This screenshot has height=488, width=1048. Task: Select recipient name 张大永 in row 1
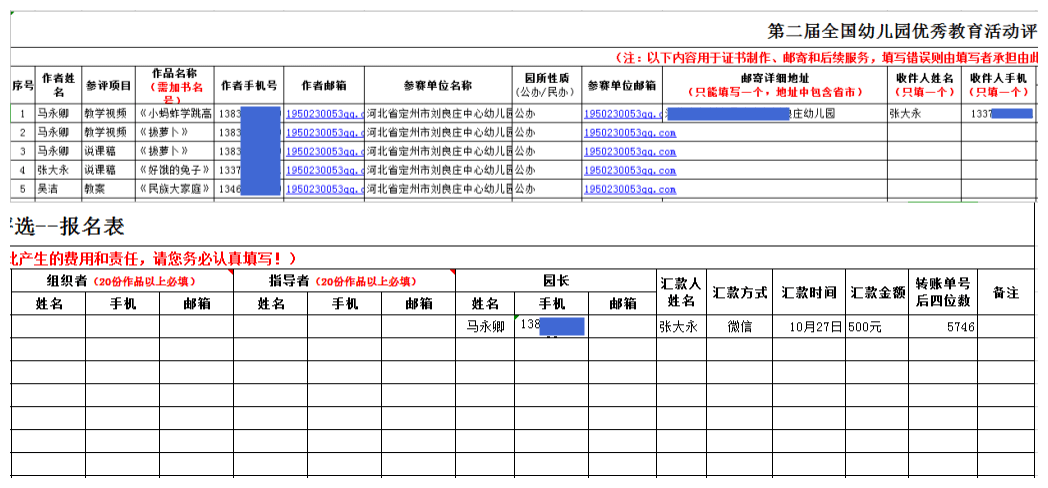coord(924,114)
